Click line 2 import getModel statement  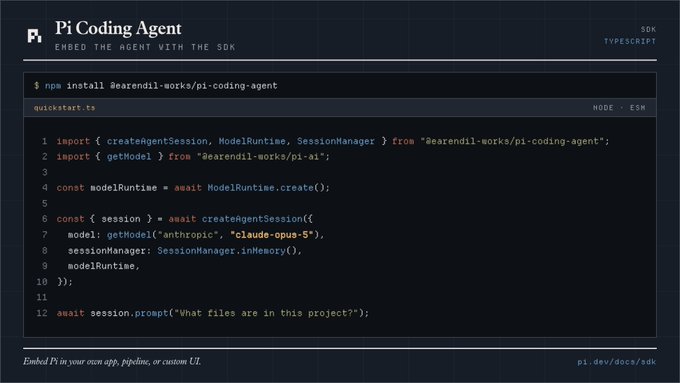(193, 157)
